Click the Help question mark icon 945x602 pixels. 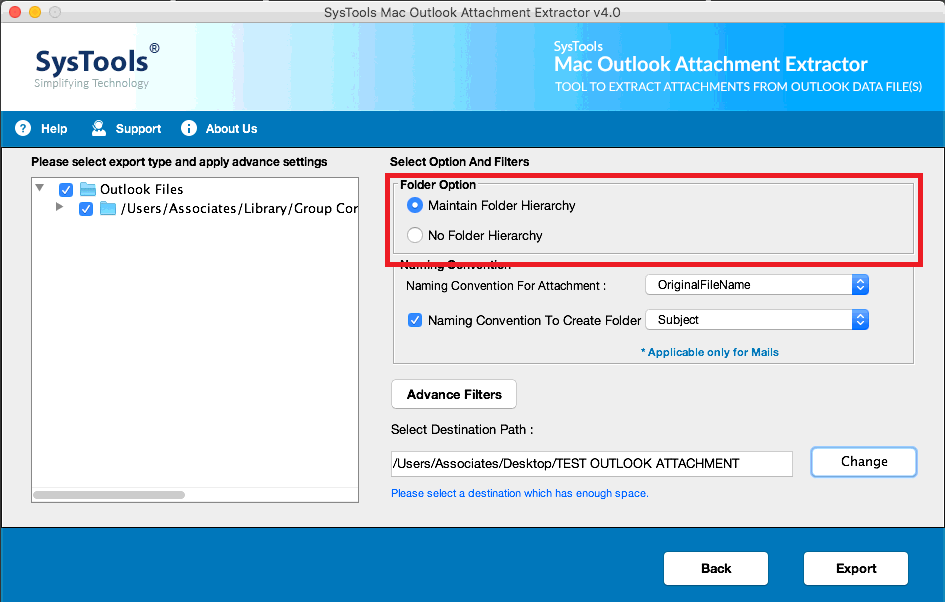(23, 128)
